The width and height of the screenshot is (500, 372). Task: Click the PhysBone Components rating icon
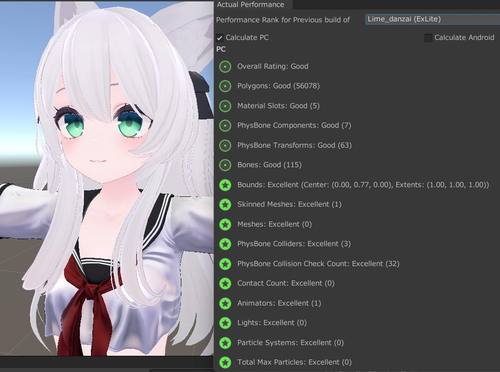[225, 126]
